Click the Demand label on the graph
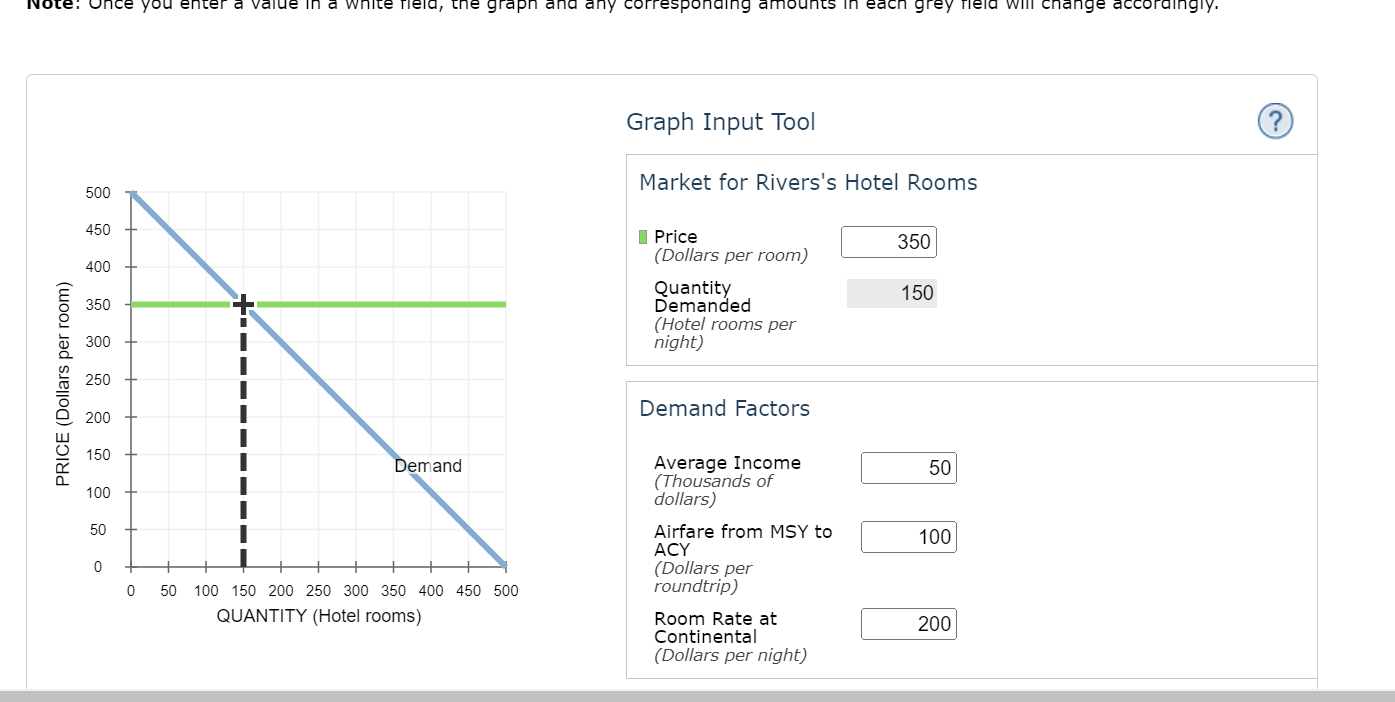The width and height of the screenshot is (1395, 702). 428,466
